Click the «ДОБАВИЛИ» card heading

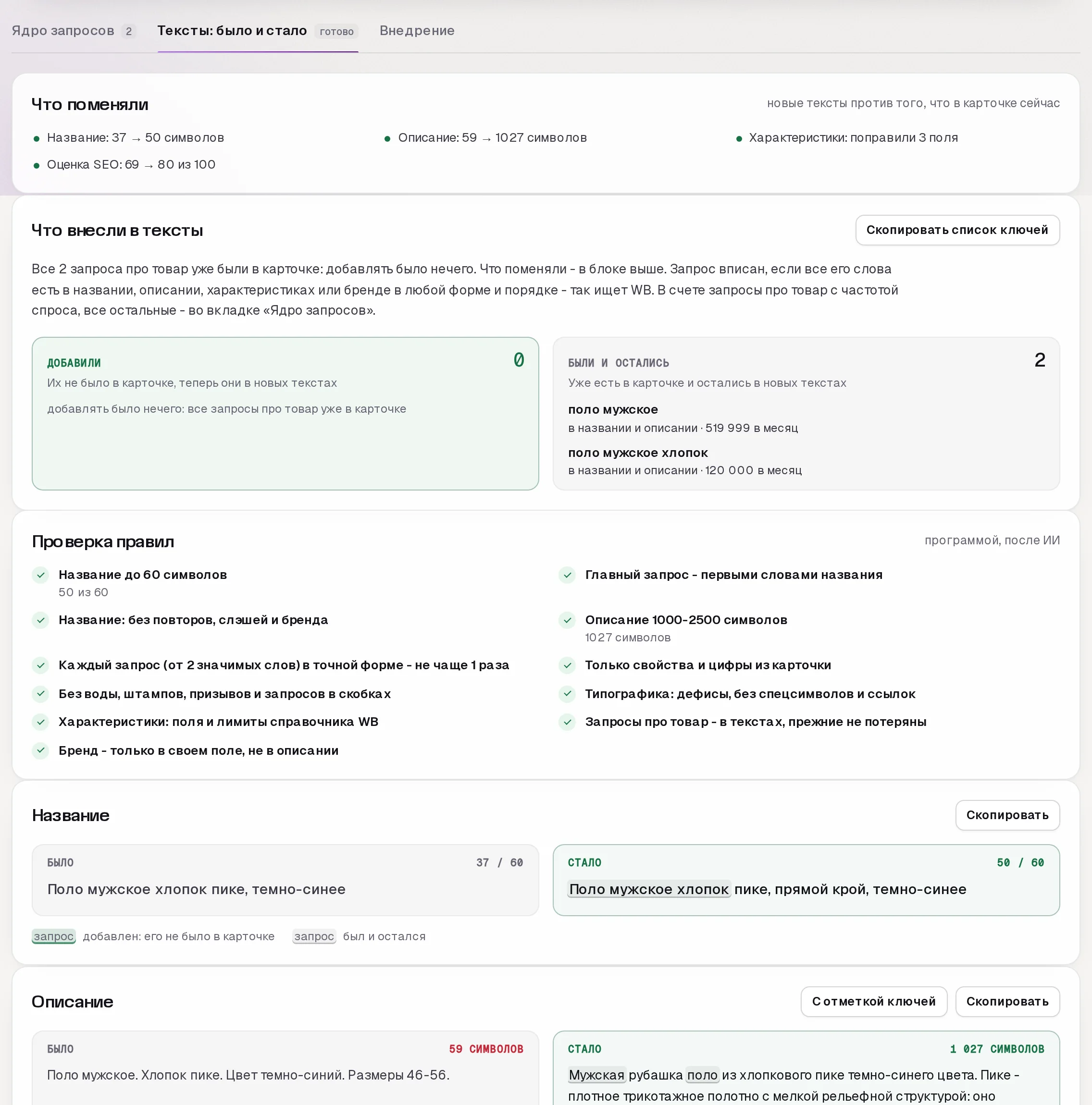click(74, 363)
